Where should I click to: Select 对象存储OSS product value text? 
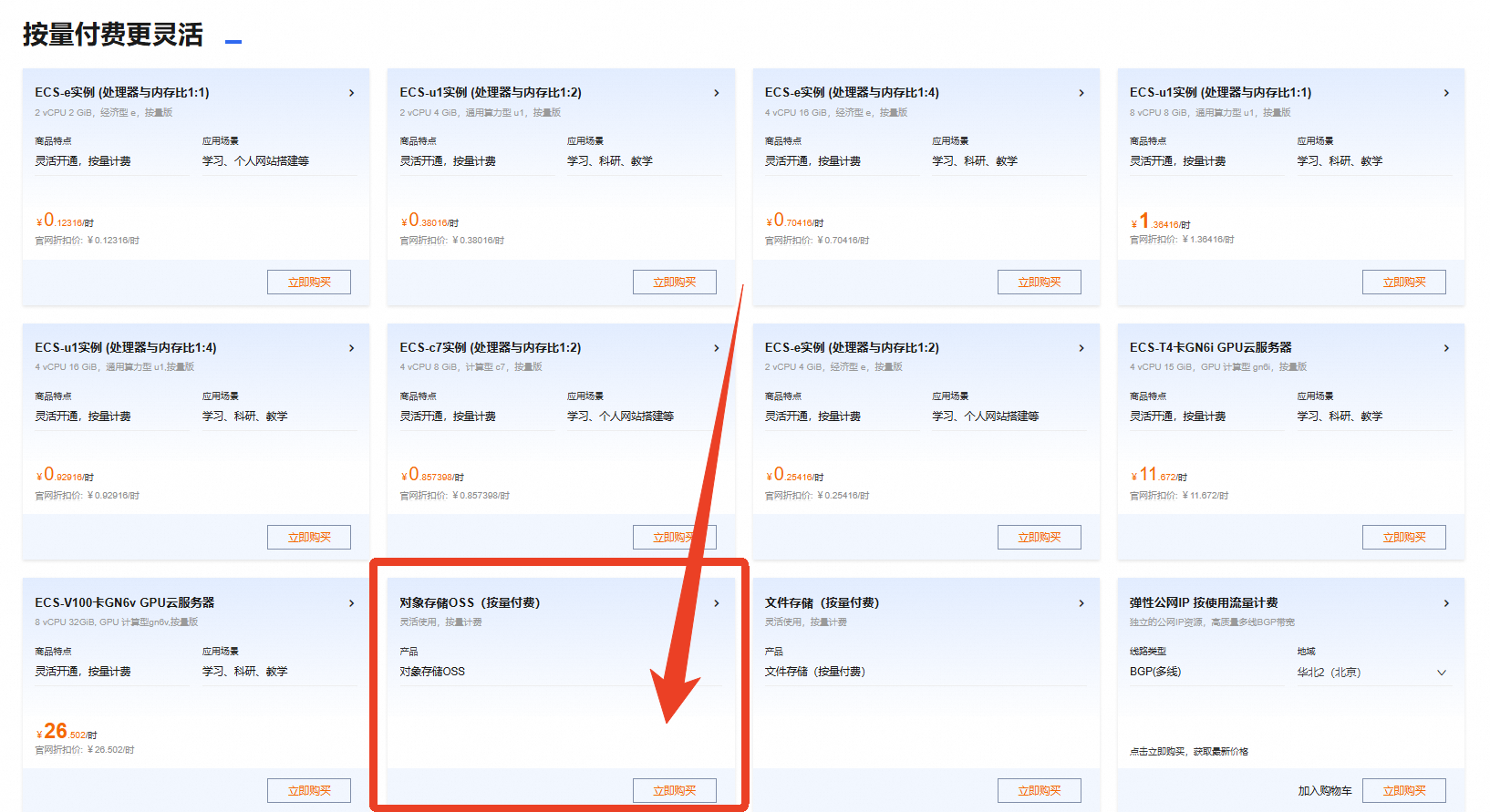coord(432,672)
